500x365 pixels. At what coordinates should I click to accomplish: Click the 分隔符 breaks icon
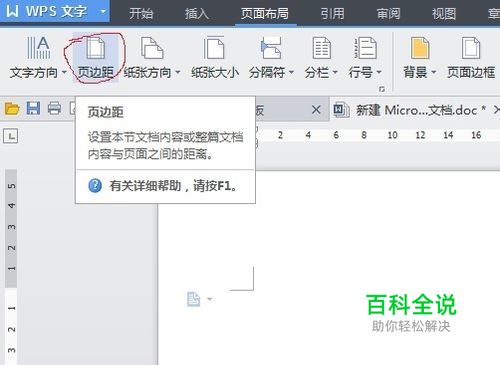click(x=271, y=48)
